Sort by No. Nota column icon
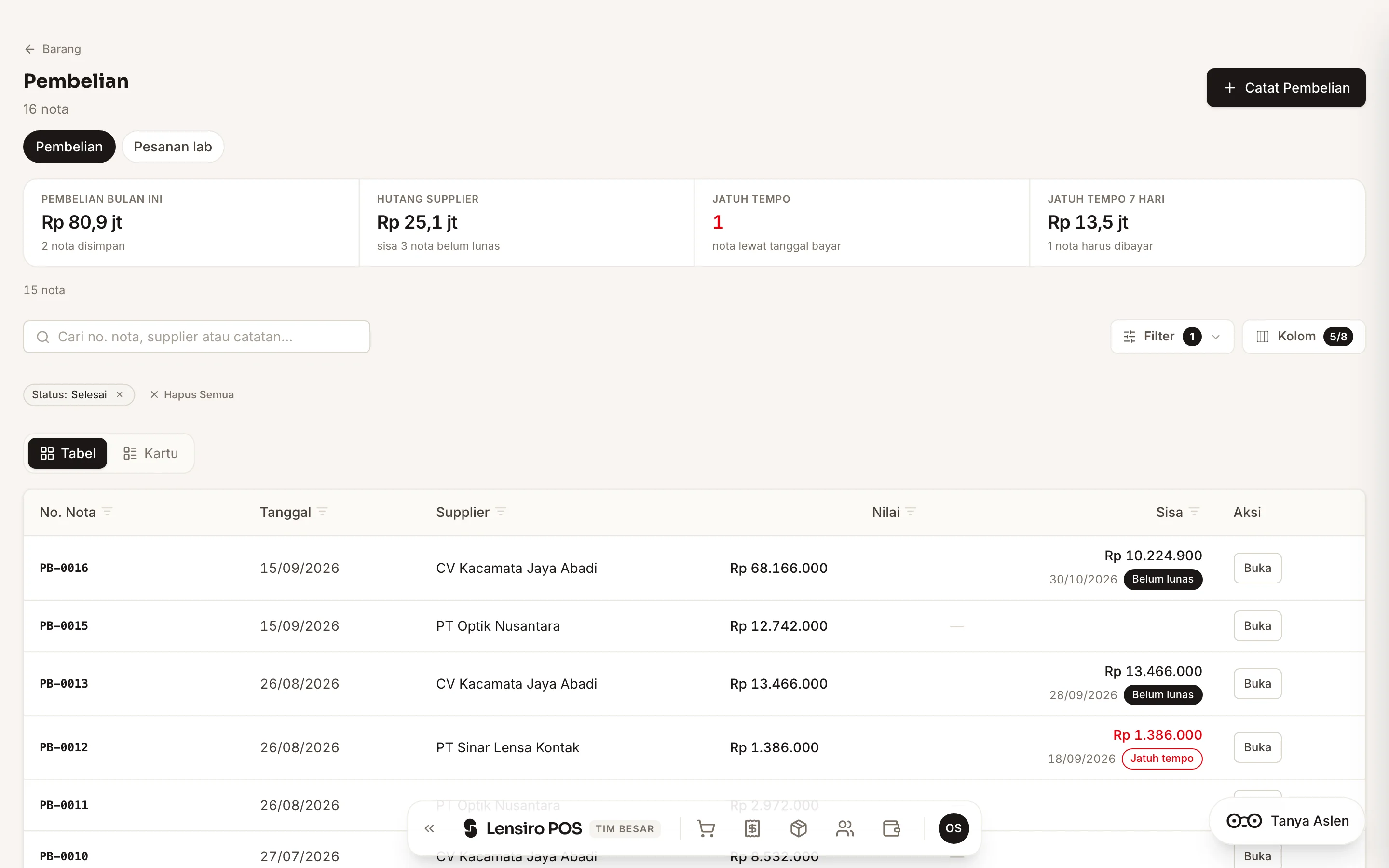Image resolution: width=1389 pixels, height=868 pixels. [107, 512]
